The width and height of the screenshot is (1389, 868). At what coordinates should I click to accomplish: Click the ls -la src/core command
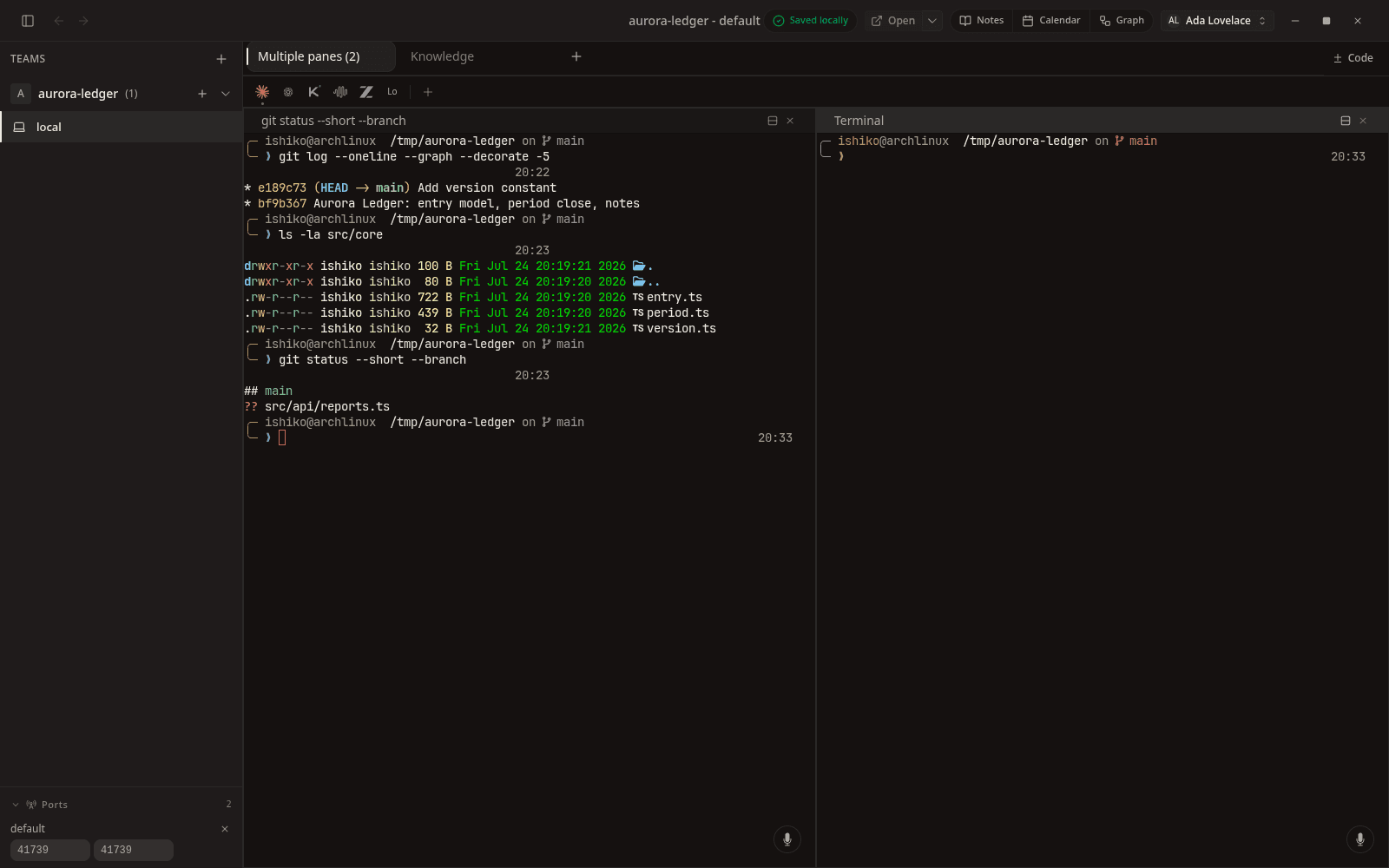click(x=331, y=235)
